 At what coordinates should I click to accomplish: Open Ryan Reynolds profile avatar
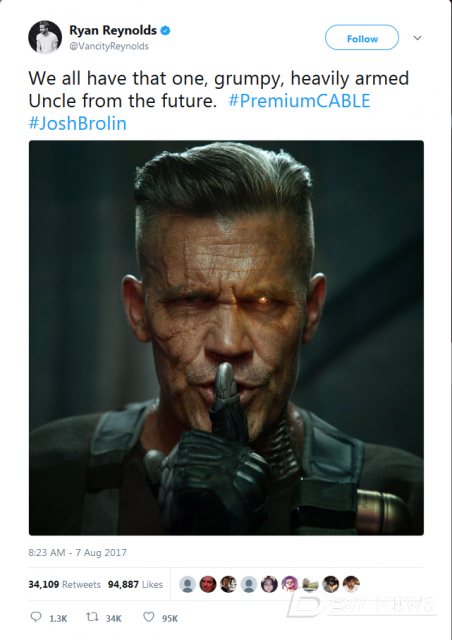click(x=45, y=37)
